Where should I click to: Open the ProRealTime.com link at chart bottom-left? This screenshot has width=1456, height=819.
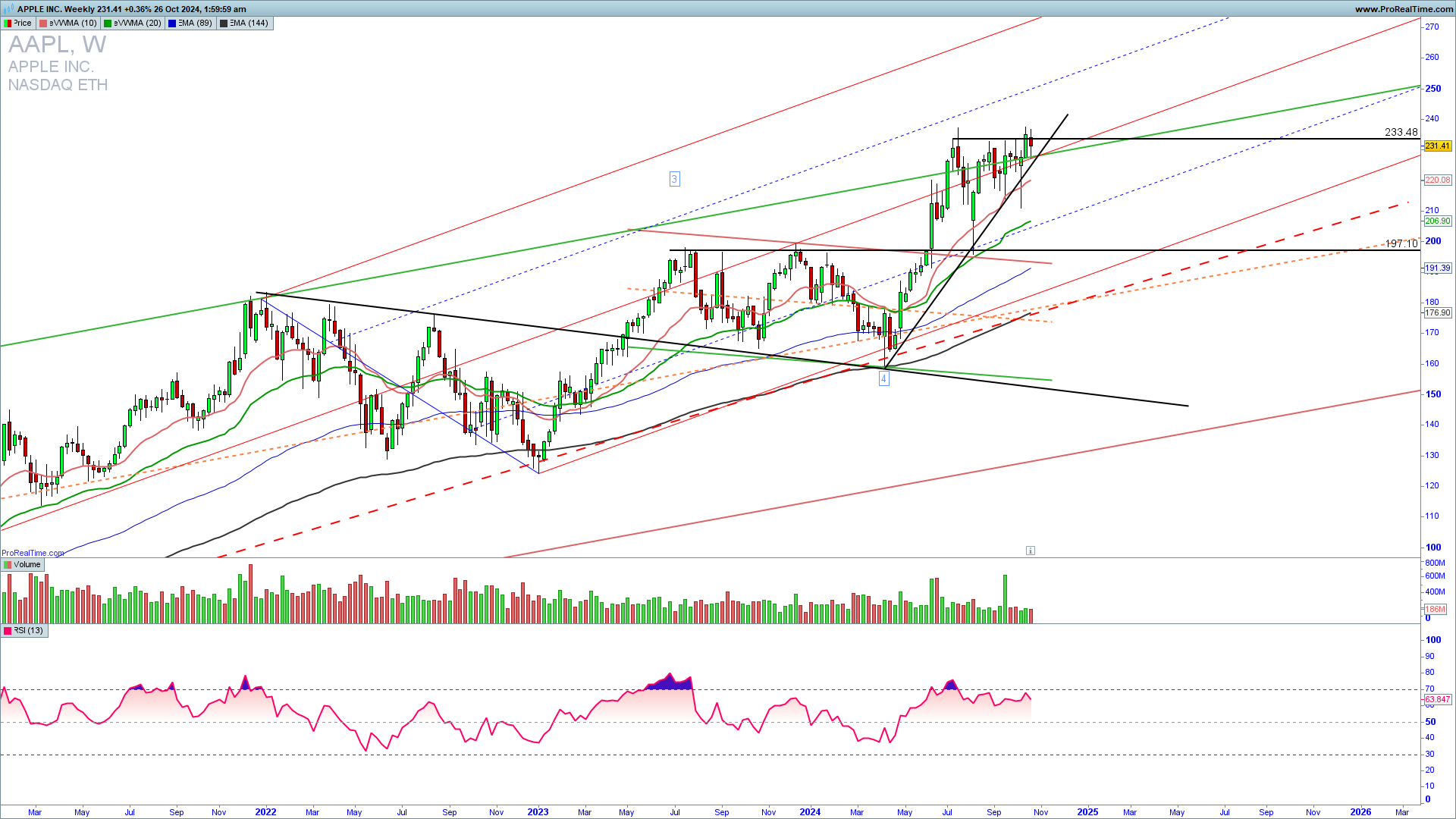(x=33, y=553)
